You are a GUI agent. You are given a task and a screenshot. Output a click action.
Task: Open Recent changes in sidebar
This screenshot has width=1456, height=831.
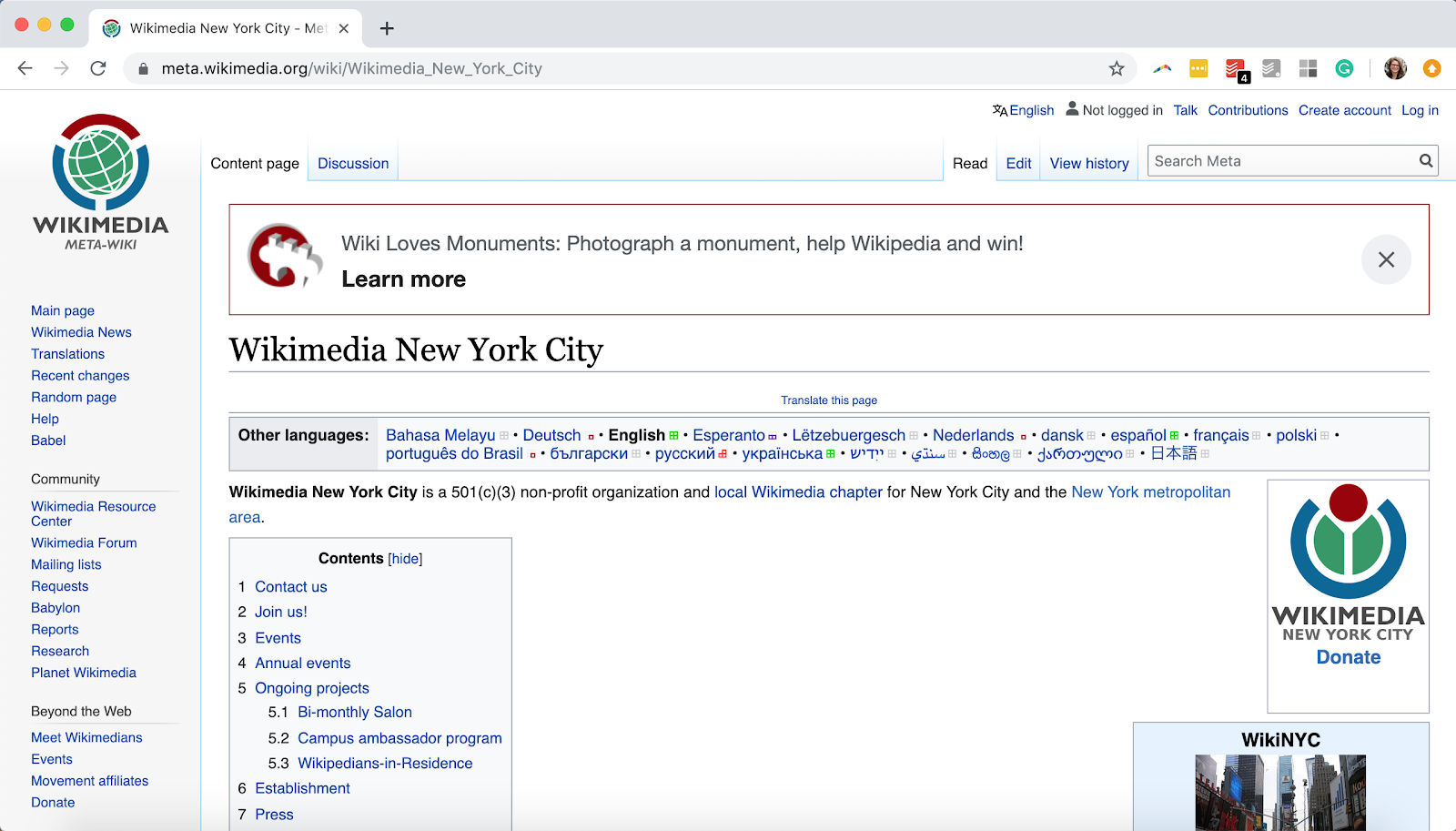pos(80,376)
